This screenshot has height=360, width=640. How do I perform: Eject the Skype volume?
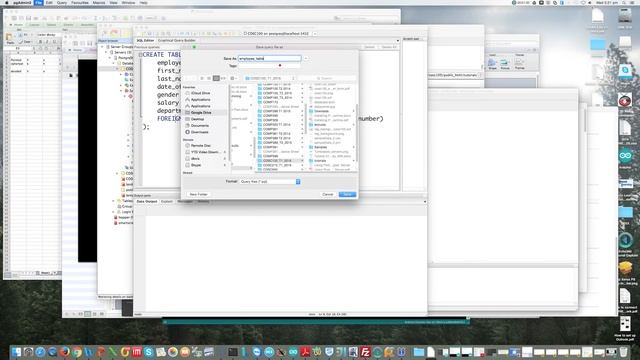(x=224, y=165)
